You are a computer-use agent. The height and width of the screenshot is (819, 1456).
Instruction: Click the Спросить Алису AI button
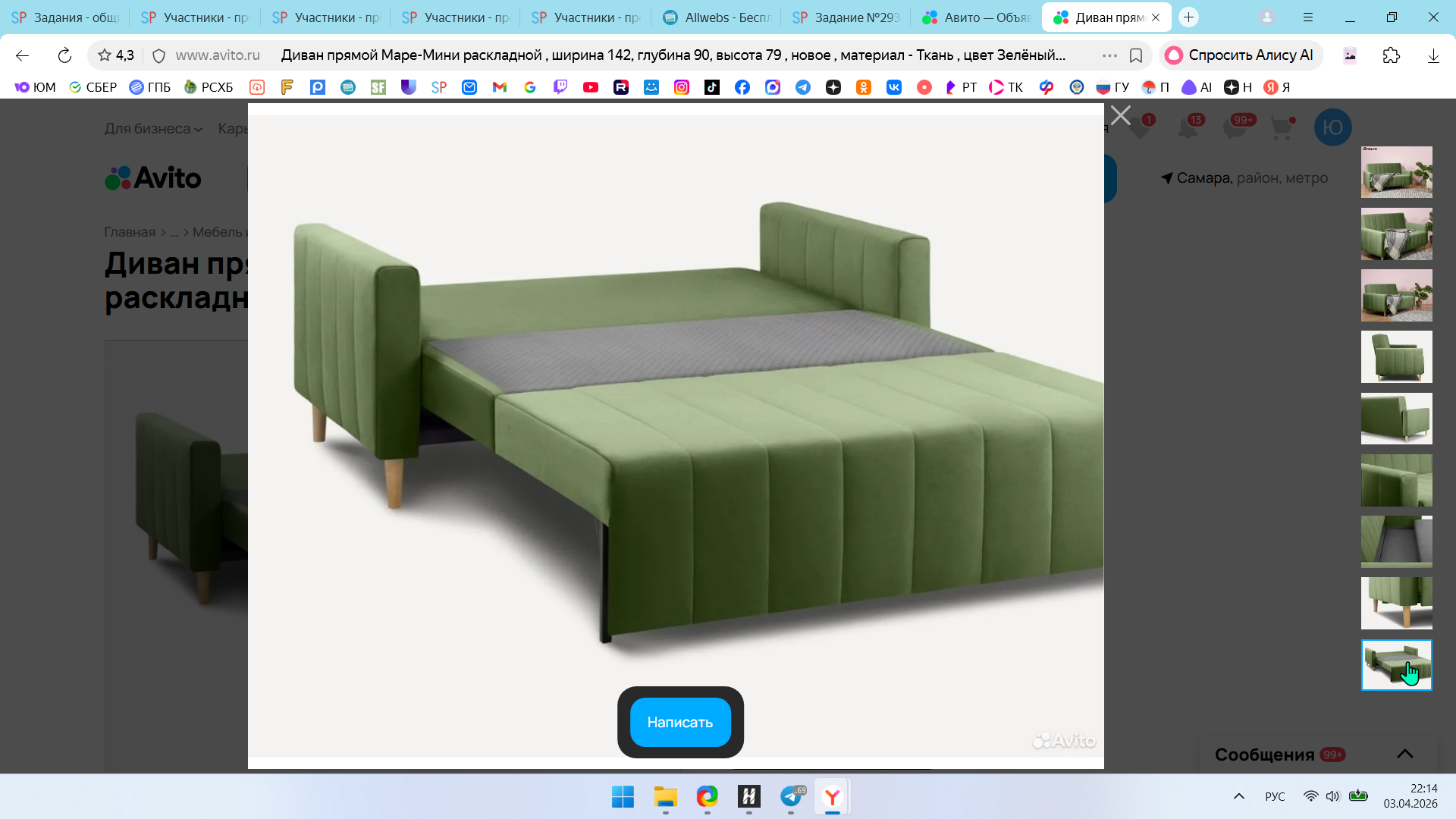click(x=1241, y=55)
